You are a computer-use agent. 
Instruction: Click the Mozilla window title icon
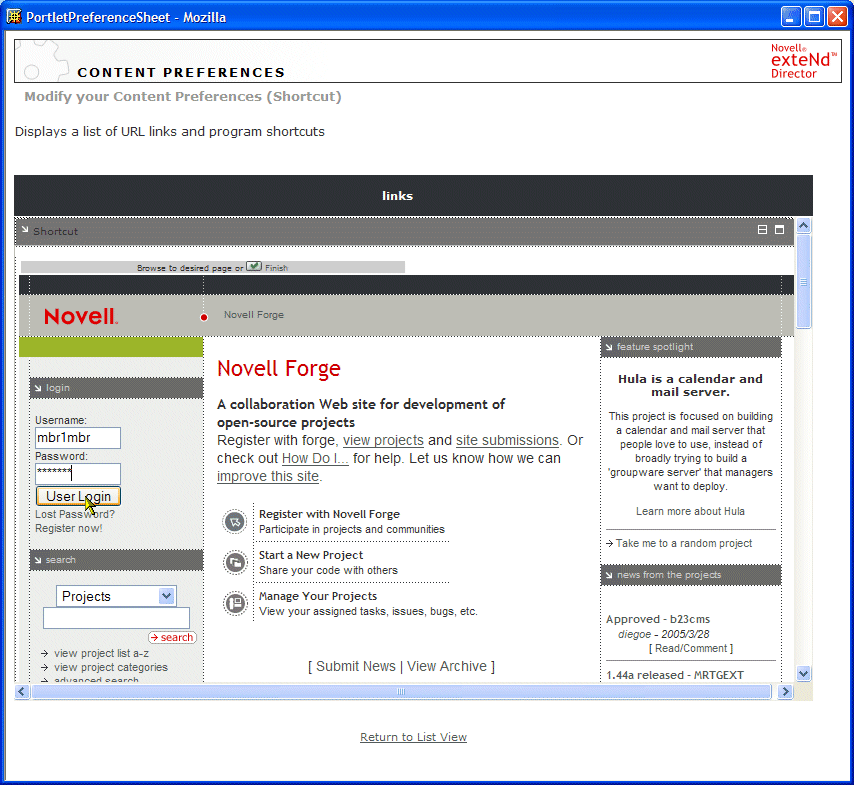(x=14, y=17)
